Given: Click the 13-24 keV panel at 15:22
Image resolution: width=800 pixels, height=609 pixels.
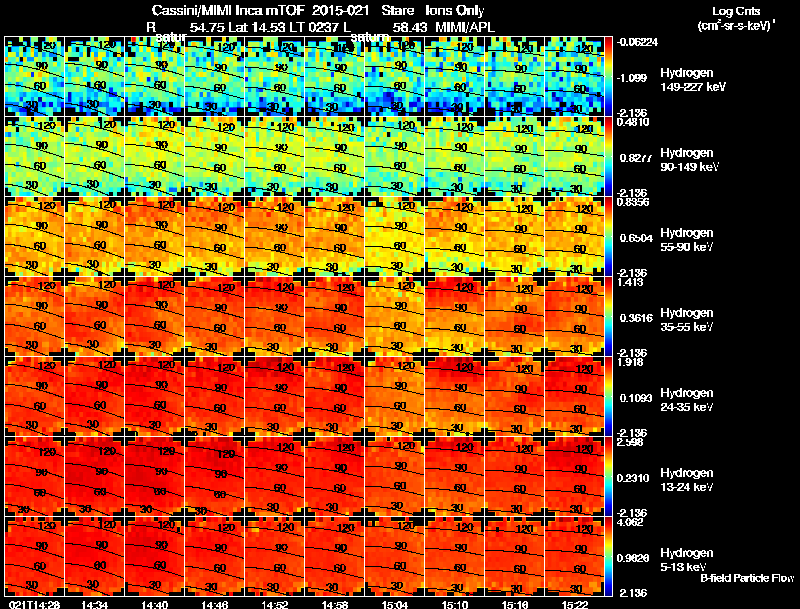Looking at the screenshot, I should point(574,476).
